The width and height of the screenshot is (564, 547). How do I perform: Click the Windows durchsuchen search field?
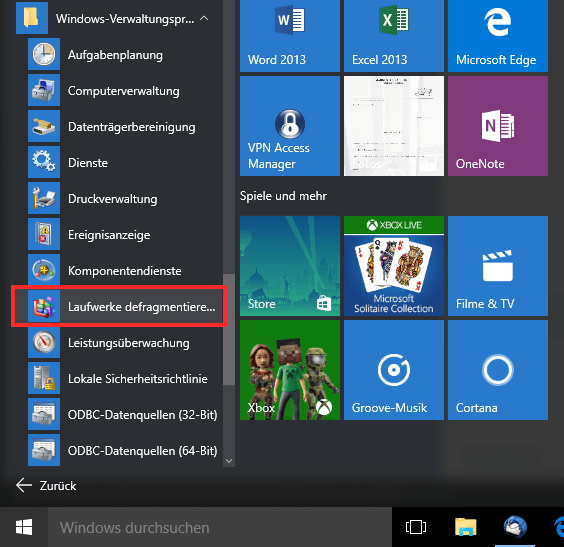[220, 527]
